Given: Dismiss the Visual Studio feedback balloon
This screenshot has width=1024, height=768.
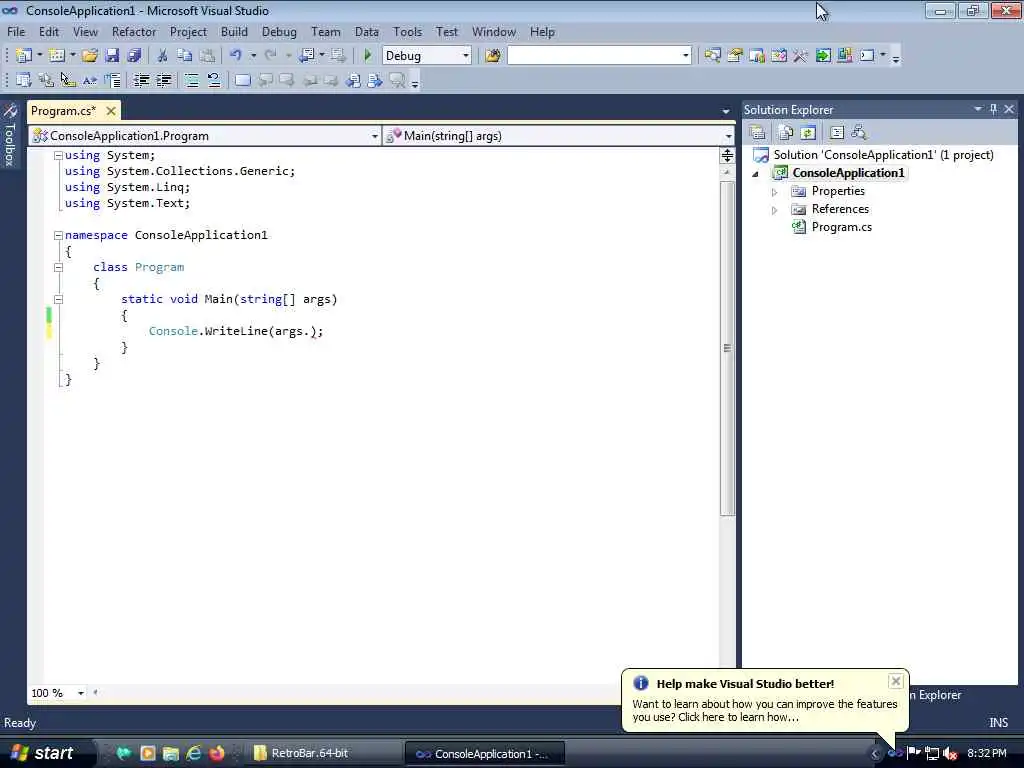Looking at the screenshot, I should pyautogui.click(x=895, y=681).
